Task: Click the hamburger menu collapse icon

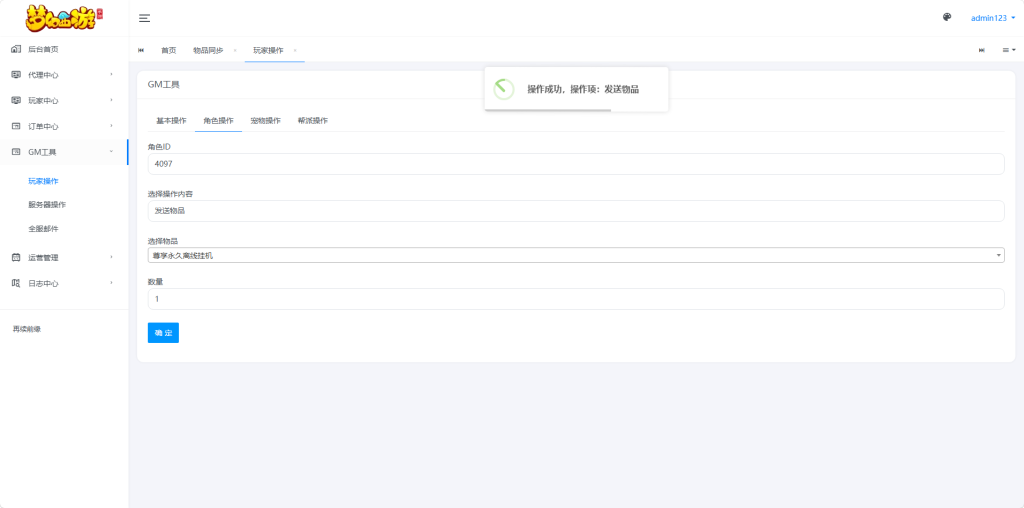Action: pyautogui.click(x=144, y=18)
